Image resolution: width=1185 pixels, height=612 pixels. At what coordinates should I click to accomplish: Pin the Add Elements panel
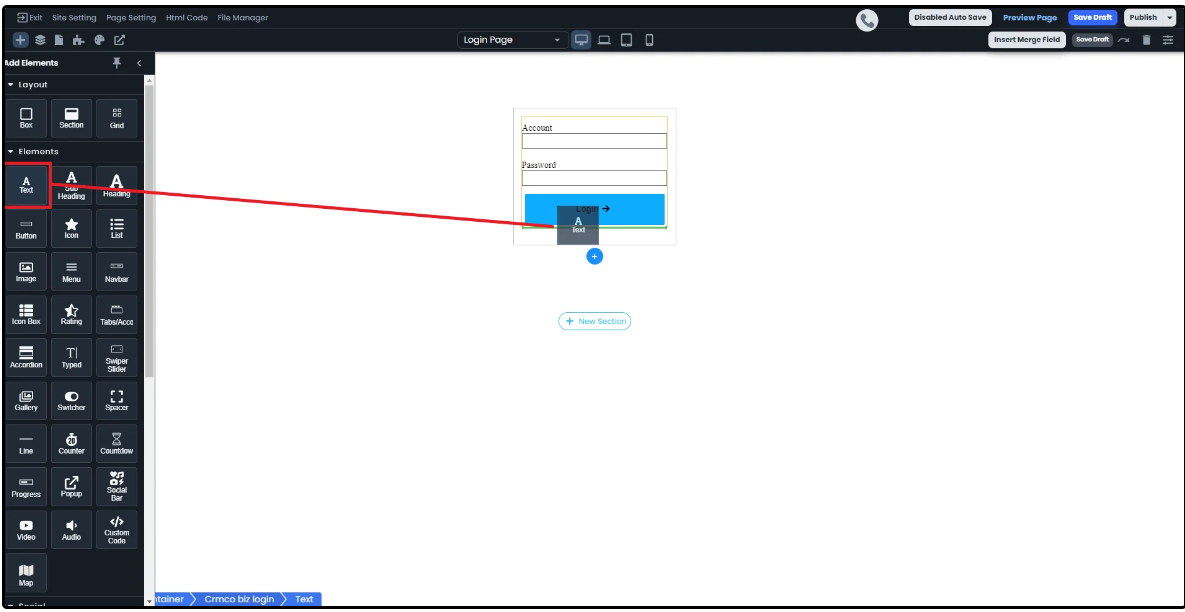(117, 63)
